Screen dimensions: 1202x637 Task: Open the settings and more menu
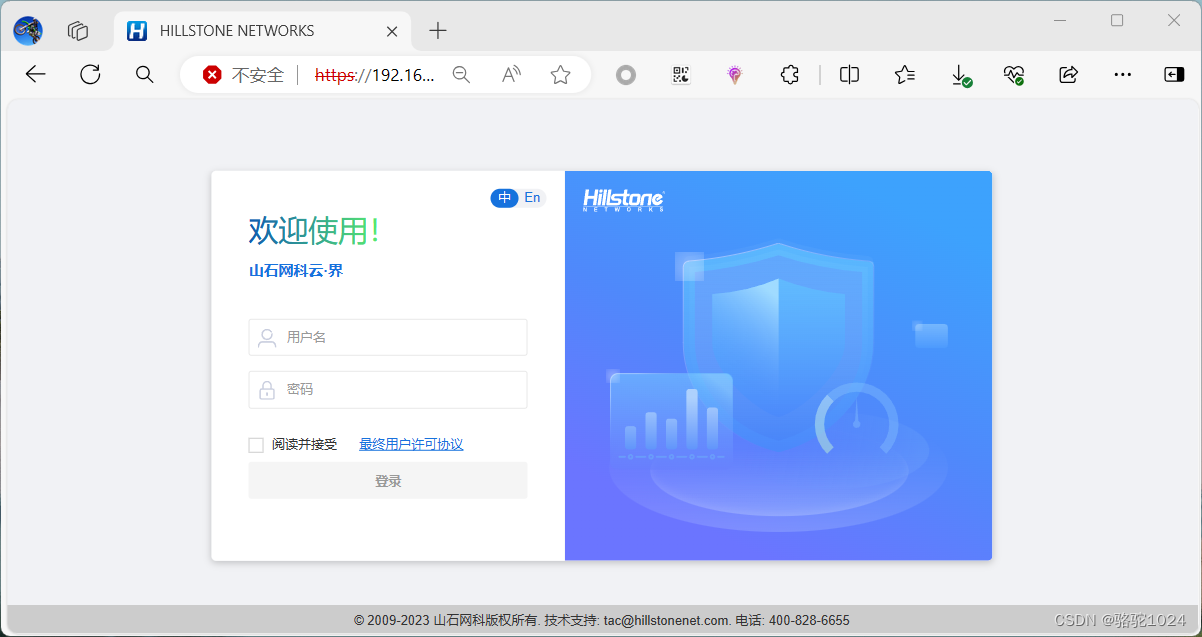(x=1123, y=74)
